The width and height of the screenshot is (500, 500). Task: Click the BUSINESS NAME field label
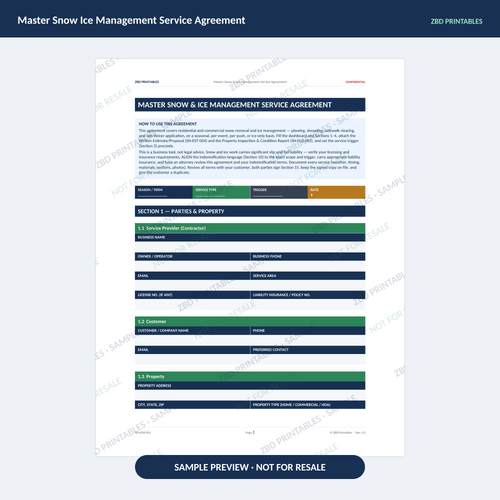pyautogui.click(x=151, y=237)
